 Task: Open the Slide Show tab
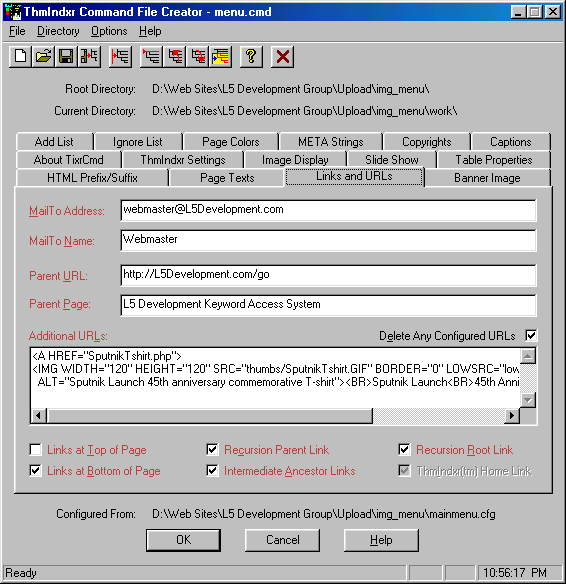coord(392,159)
